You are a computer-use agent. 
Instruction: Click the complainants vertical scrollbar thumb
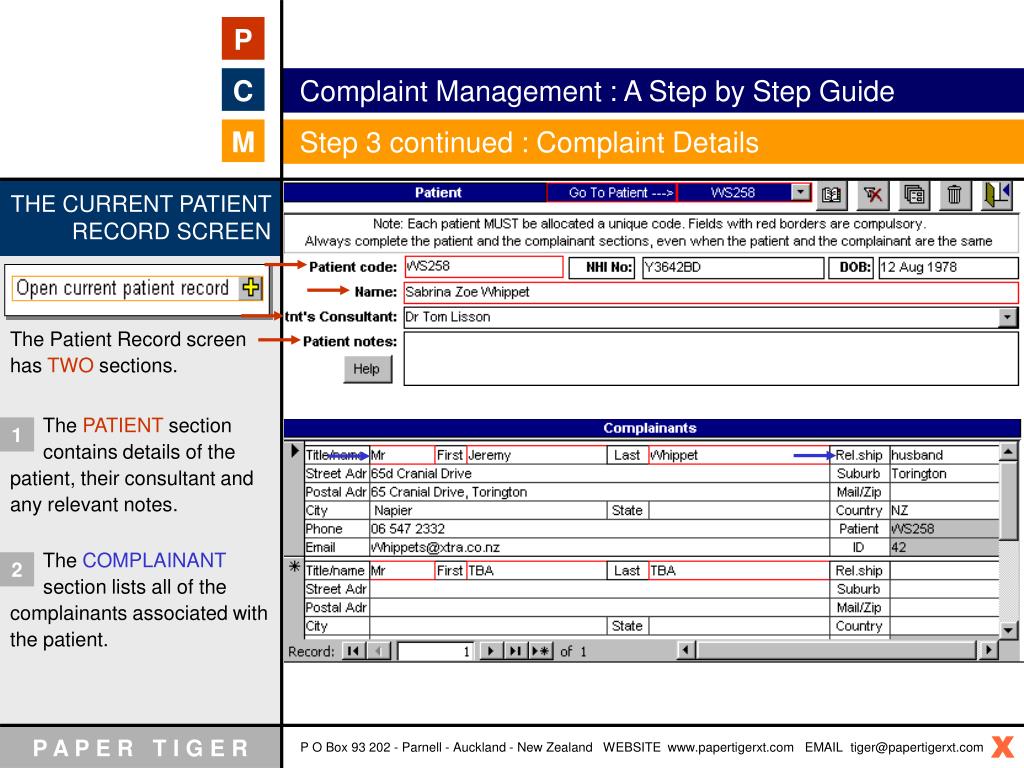pos(1008,500)
